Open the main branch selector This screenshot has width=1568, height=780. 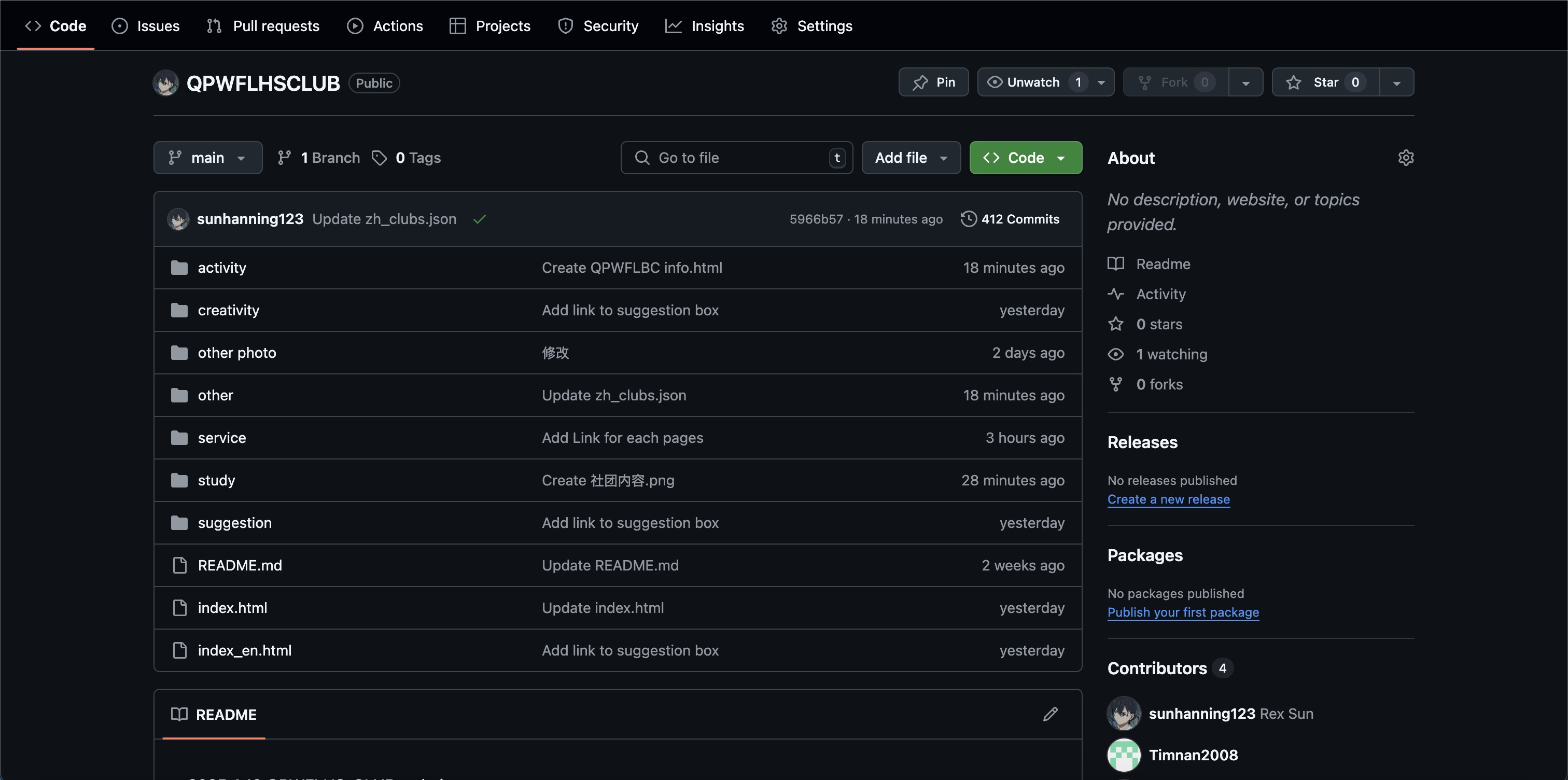click(x=207, y=158)
